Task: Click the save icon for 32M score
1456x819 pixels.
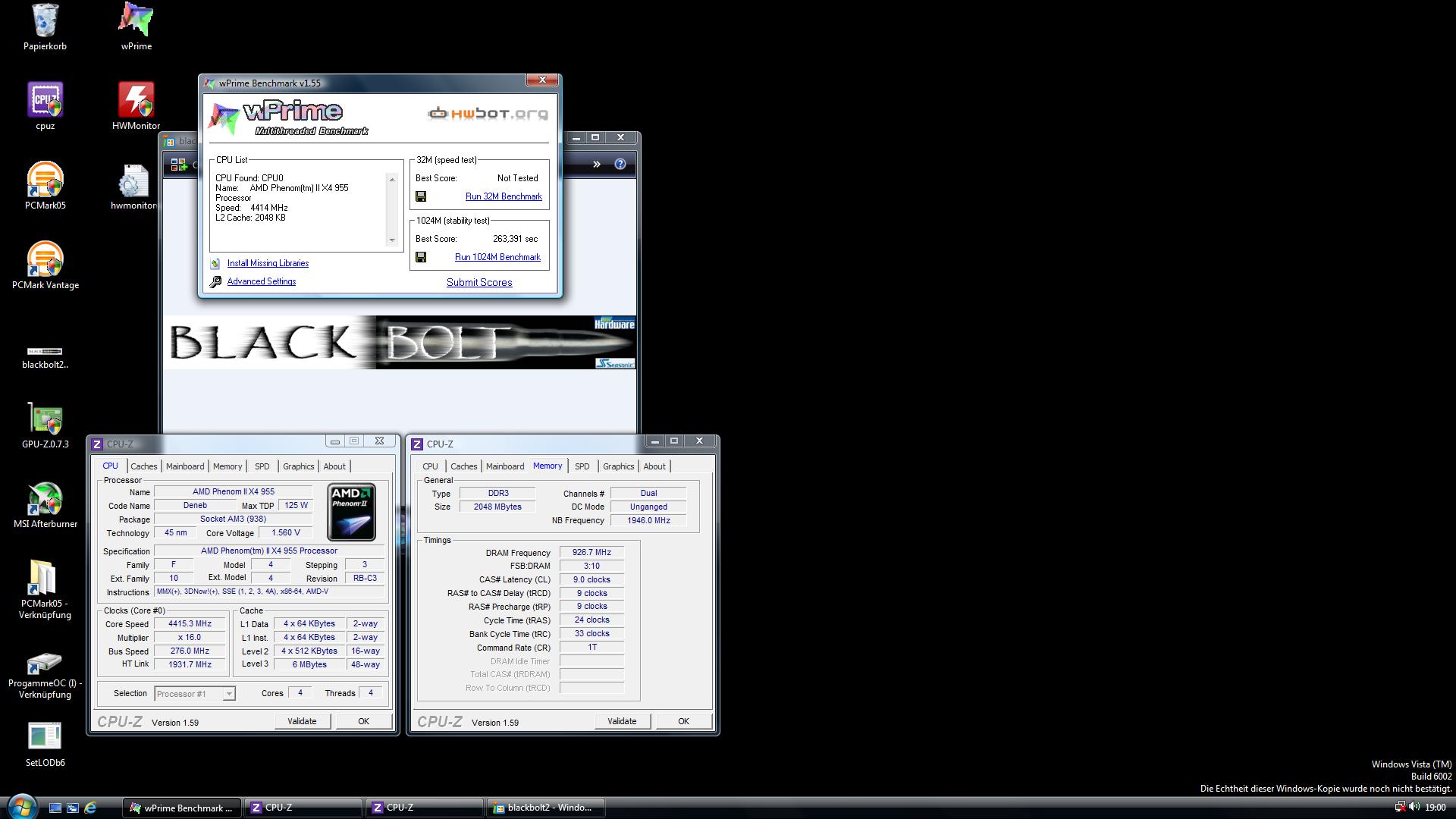Action: 421,196
